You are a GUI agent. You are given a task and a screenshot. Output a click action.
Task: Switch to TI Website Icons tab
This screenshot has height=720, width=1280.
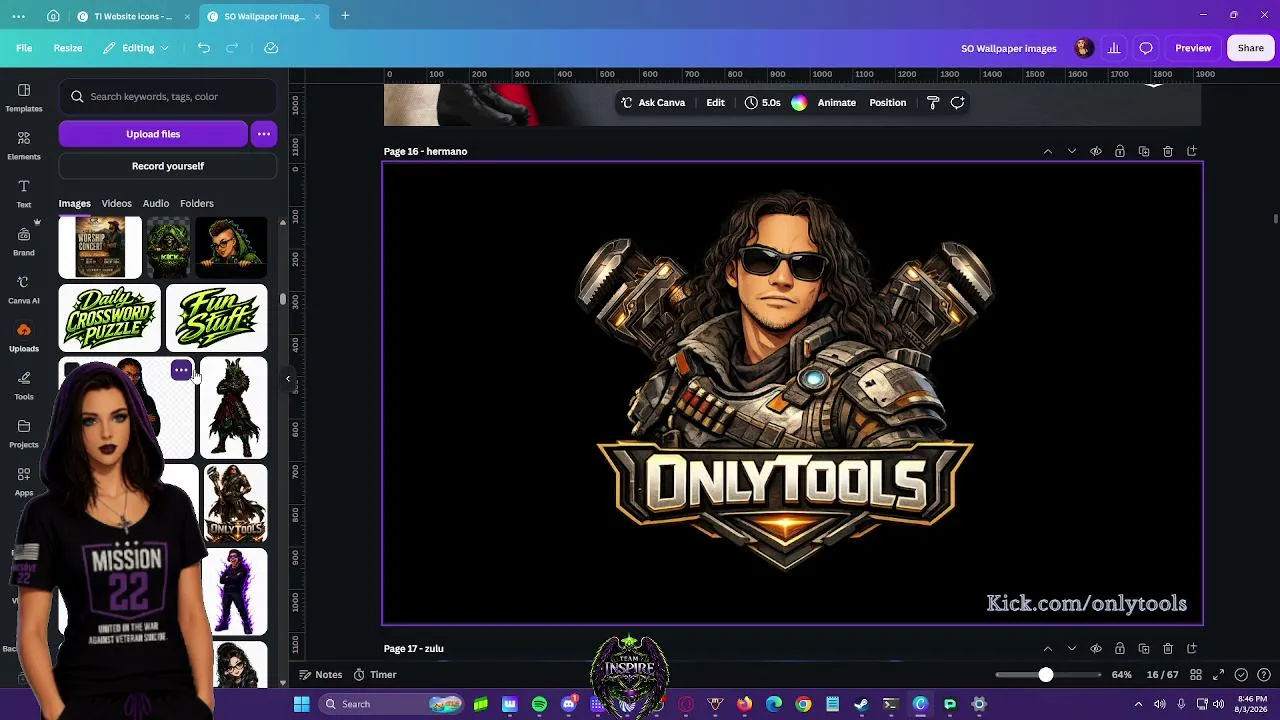click(x=133, y=16)
